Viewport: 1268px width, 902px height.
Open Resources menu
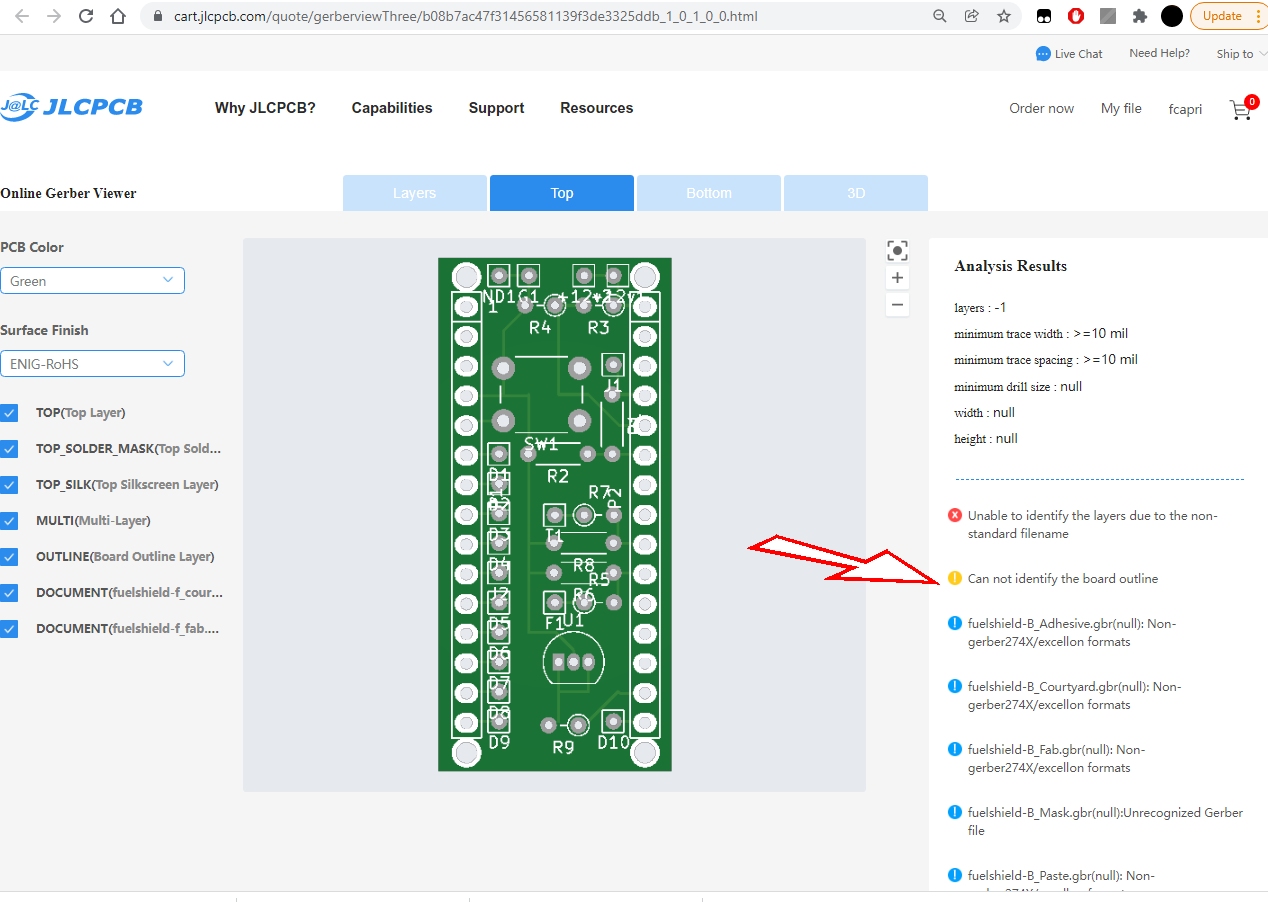(596, 108)
